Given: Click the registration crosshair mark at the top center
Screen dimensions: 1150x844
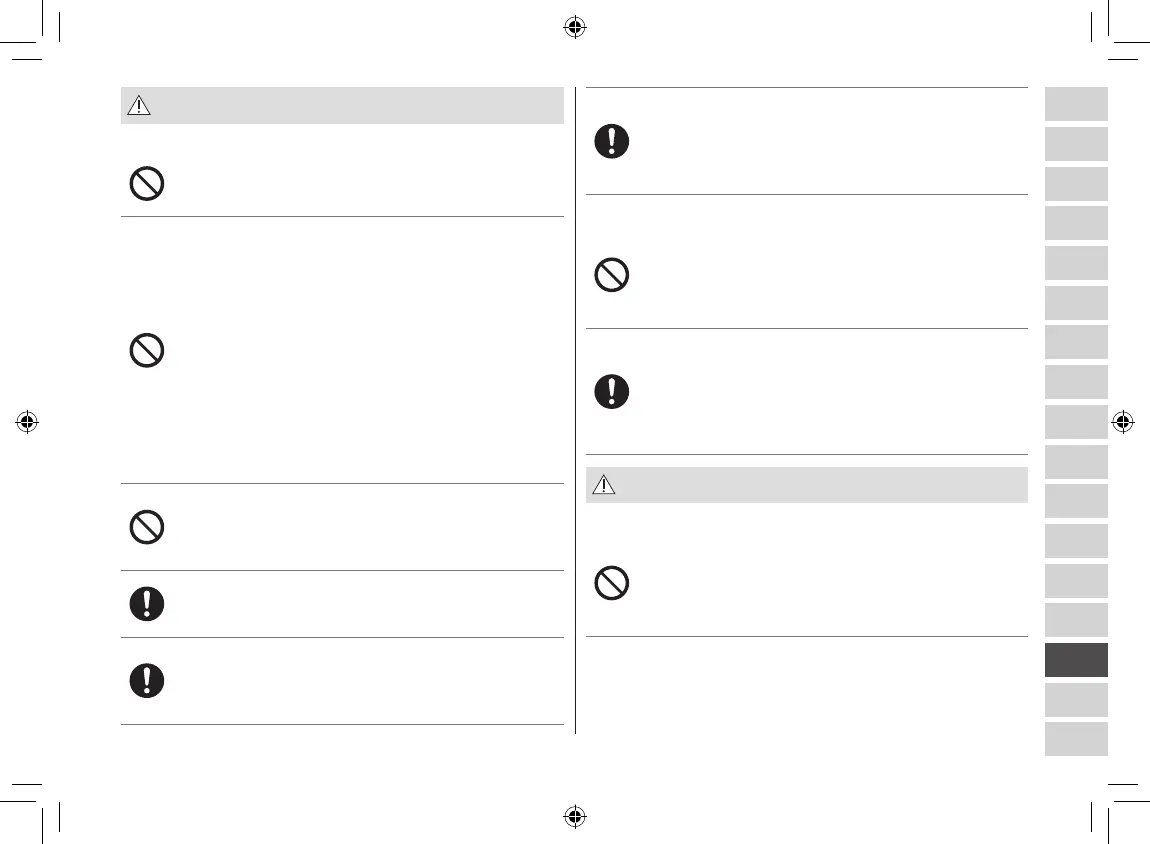Looking at the screenshot, I should tap(574, 28).
